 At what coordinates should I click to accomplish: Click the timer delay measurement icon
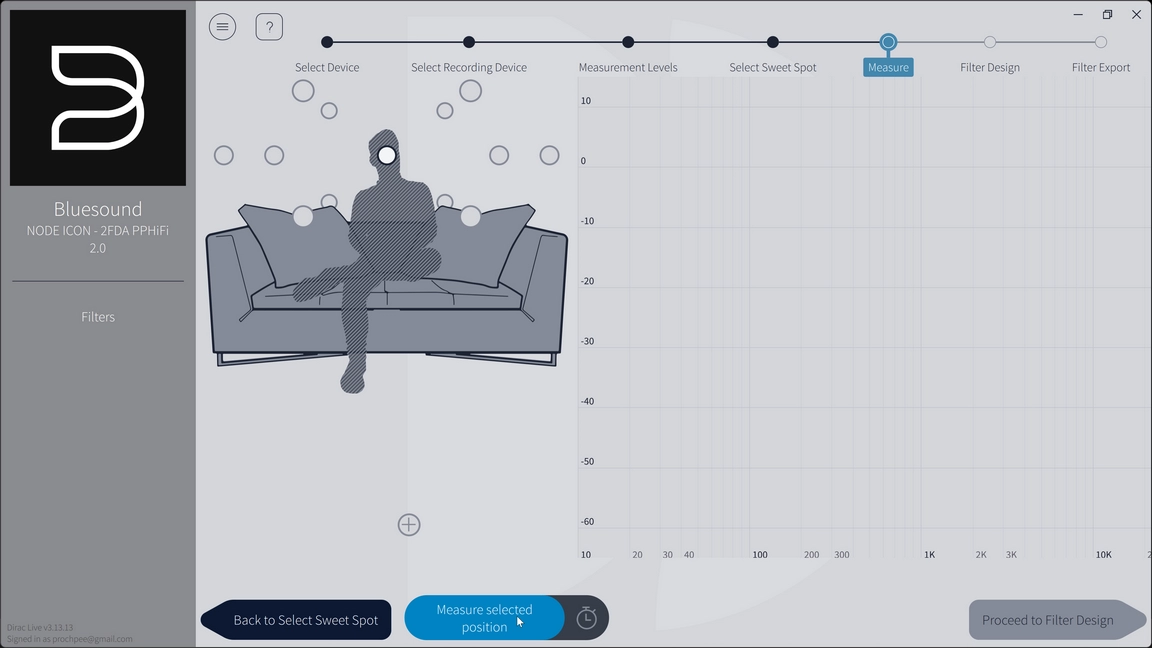(587, 619)
